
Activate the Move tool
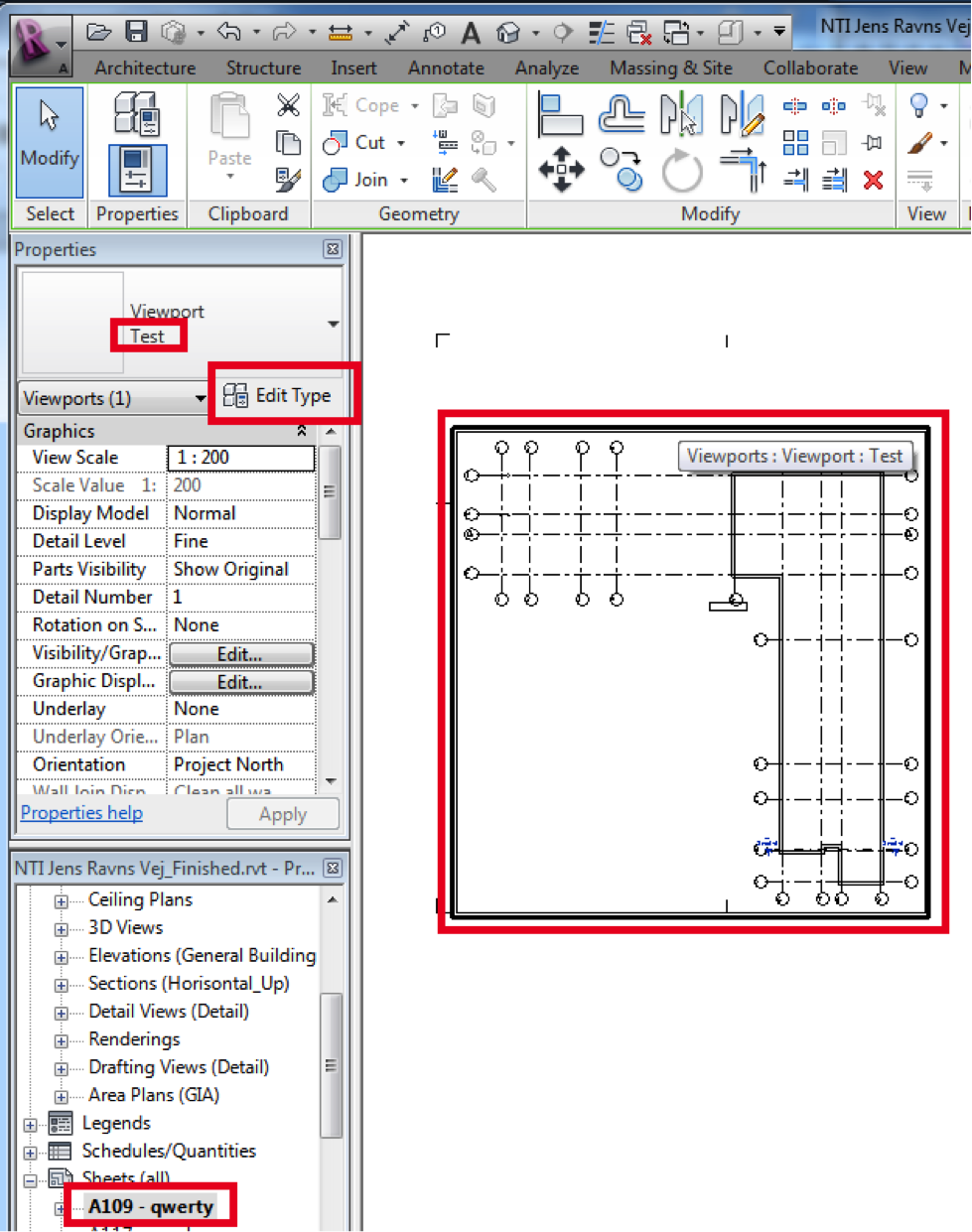click(561, 167)
